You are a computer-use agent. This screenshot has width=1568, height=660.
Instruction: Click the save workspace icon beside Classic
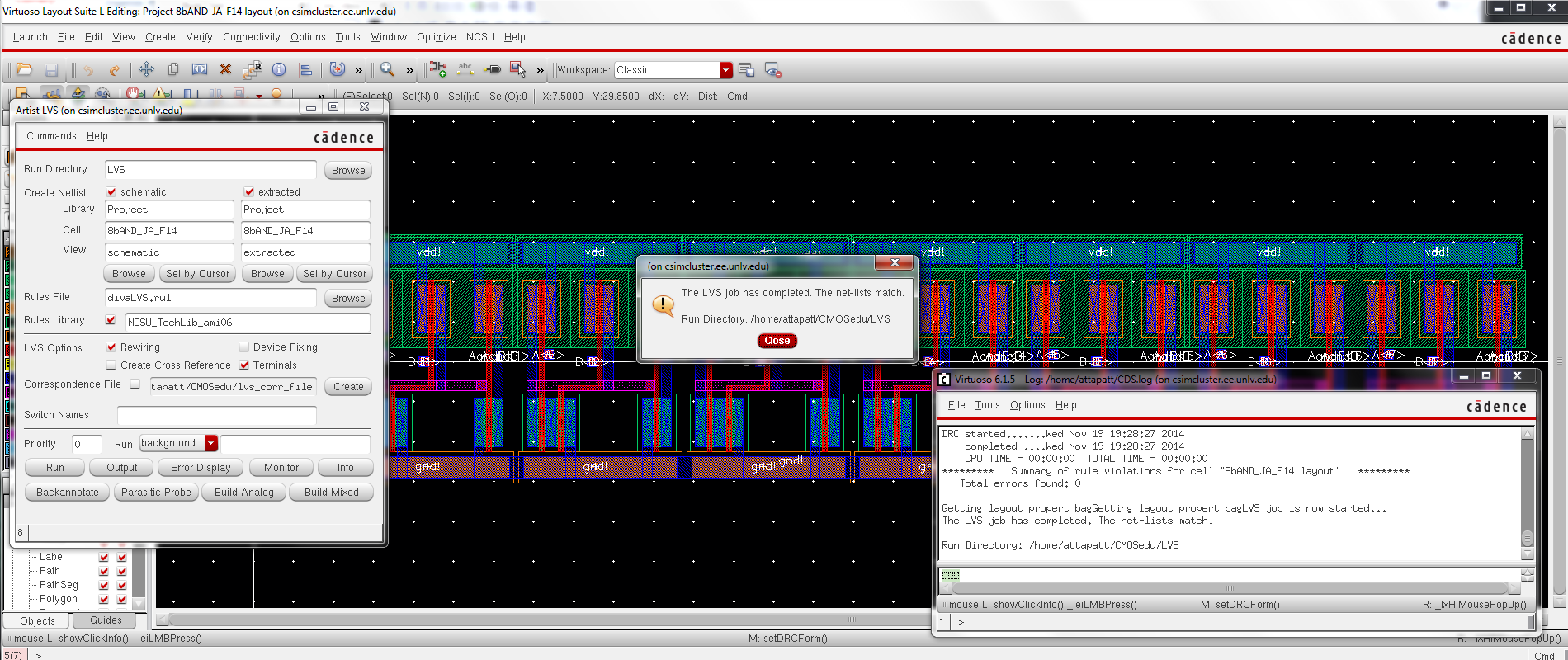click(x=747, y=70)
